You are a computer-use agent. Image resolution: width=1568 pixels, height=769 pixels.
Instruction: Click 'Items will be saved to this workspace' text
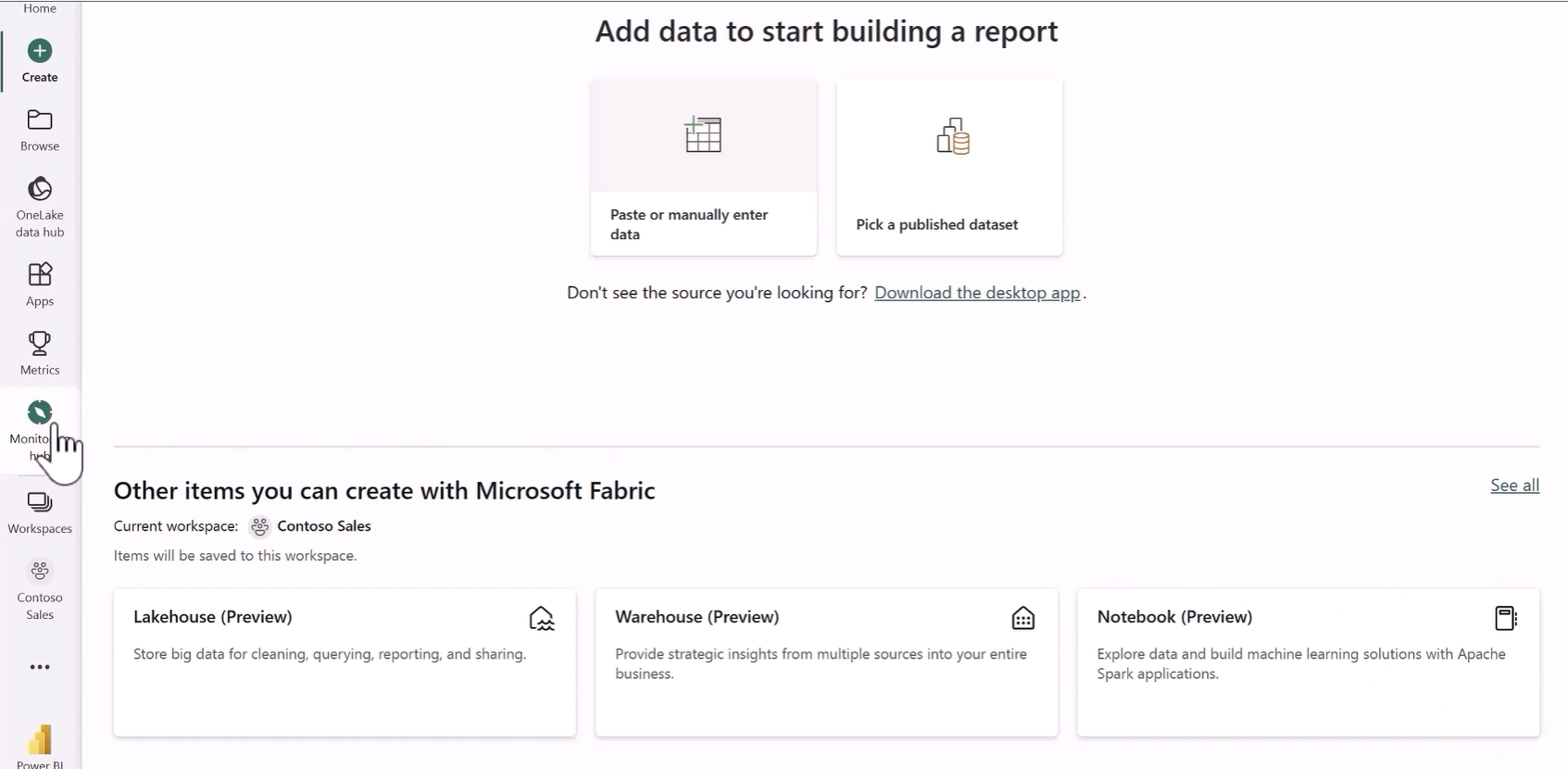click(235, 556)
